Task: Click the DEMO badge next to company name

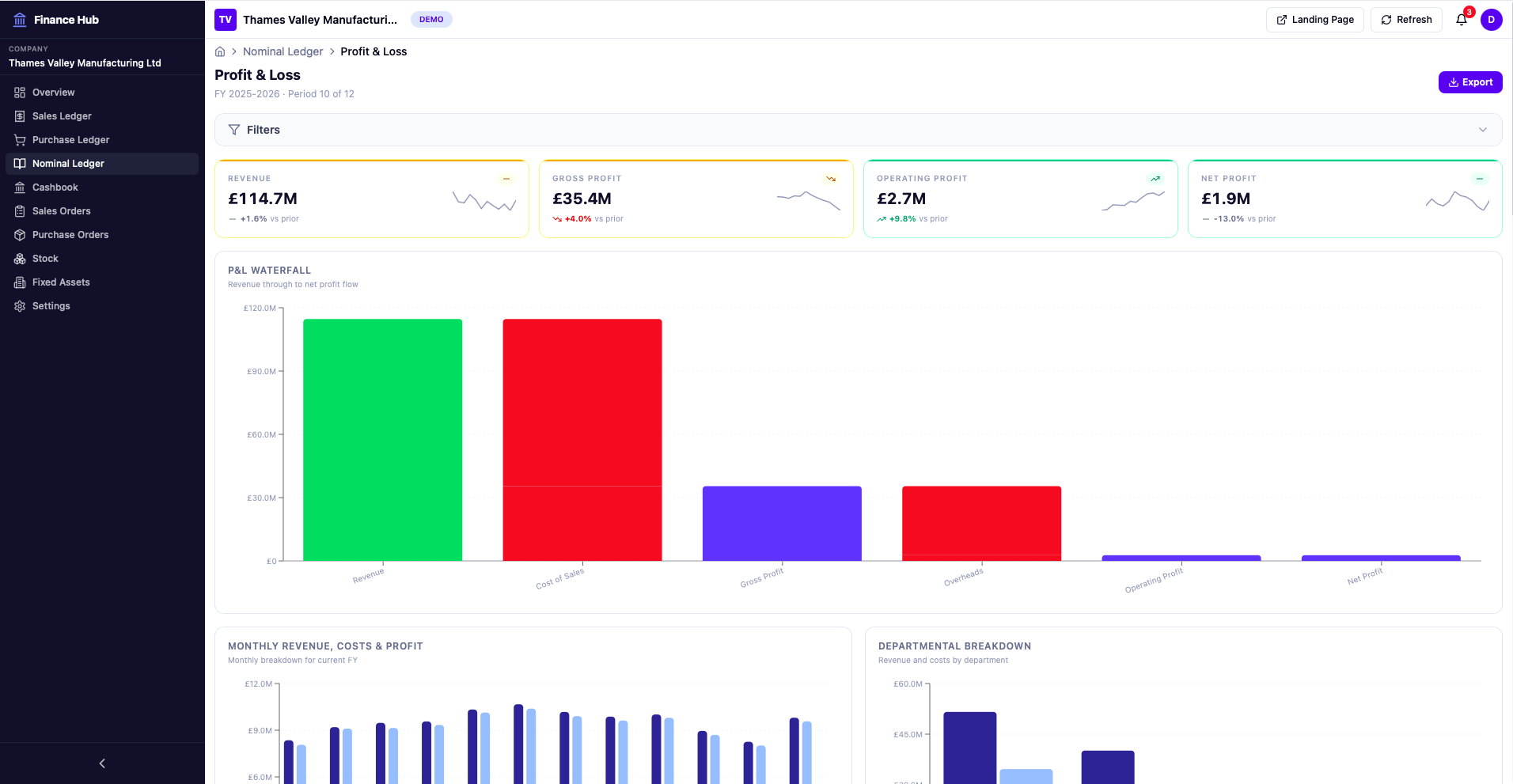Action: click(431, 19)
